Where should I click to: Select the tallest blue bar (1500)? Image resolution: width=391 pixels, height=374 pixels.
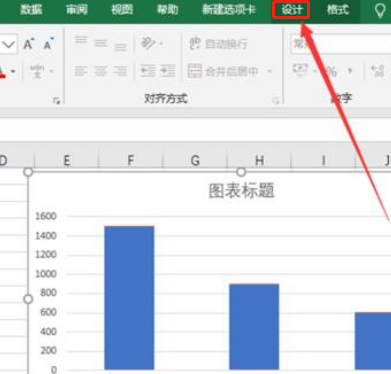[129, 298]
